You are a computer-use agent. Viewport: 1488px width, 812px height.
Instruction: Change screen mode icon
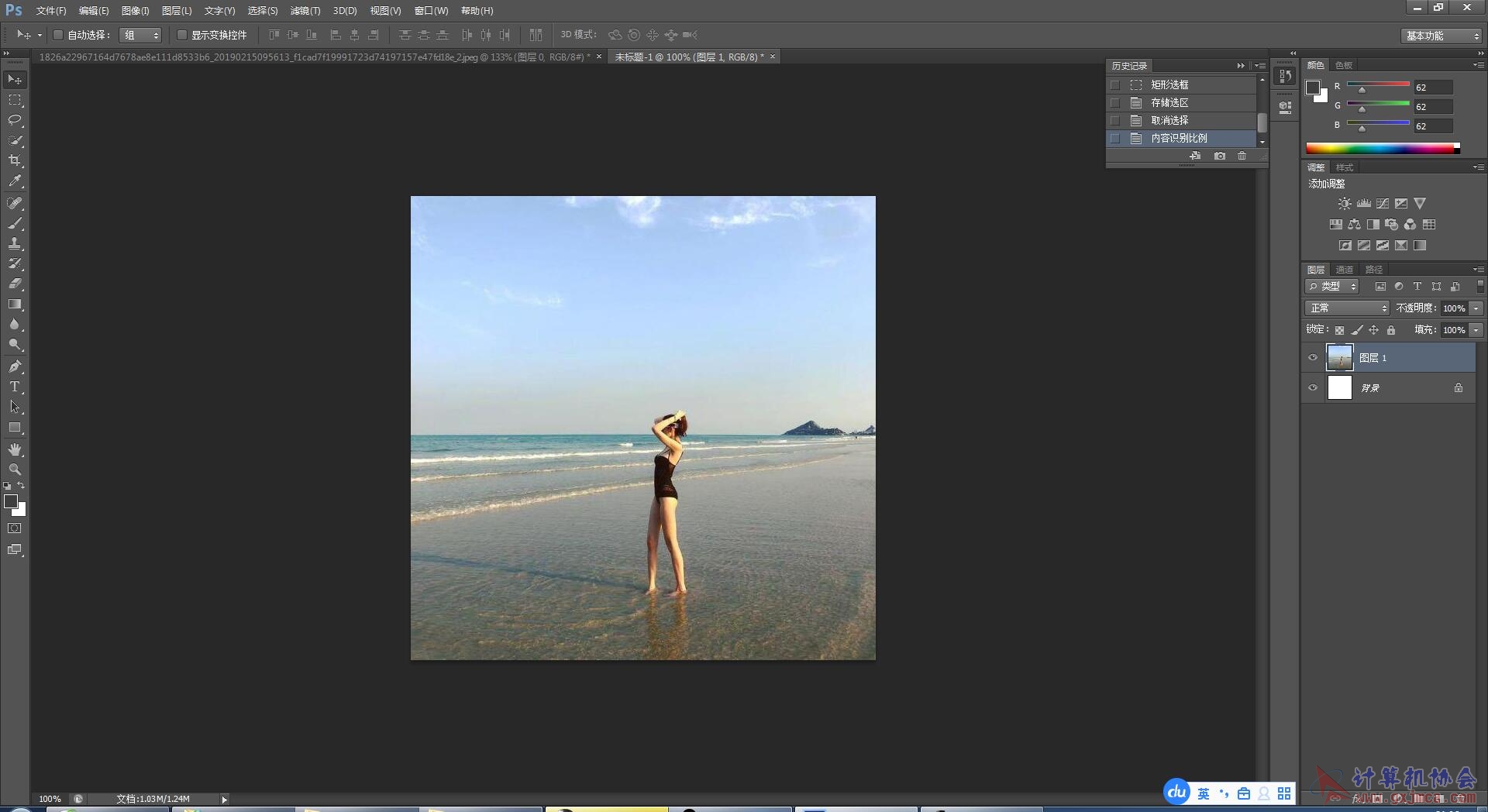click(x=15, y=549)
